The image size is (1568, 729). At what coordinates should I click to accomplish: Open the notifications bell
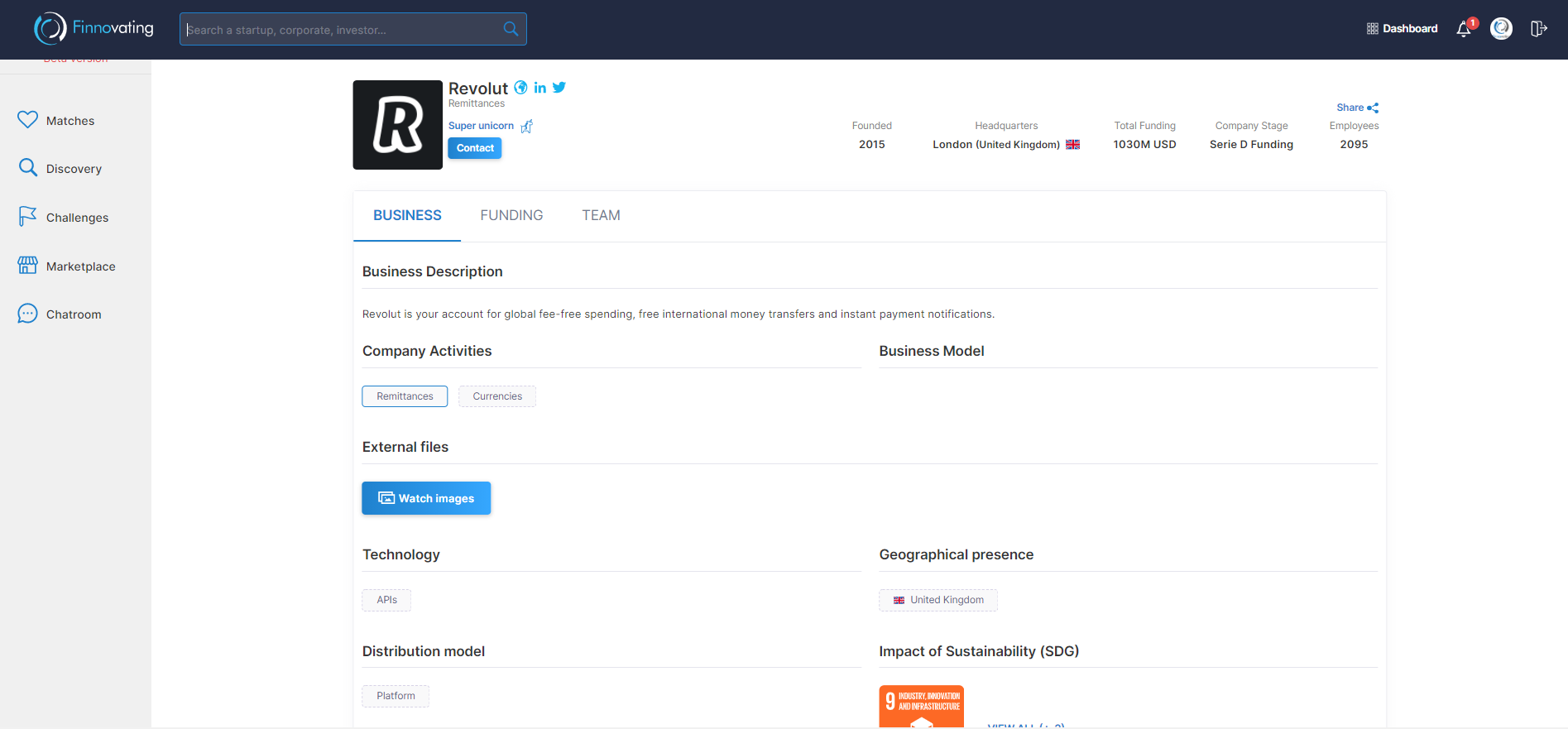[1464, 29]
